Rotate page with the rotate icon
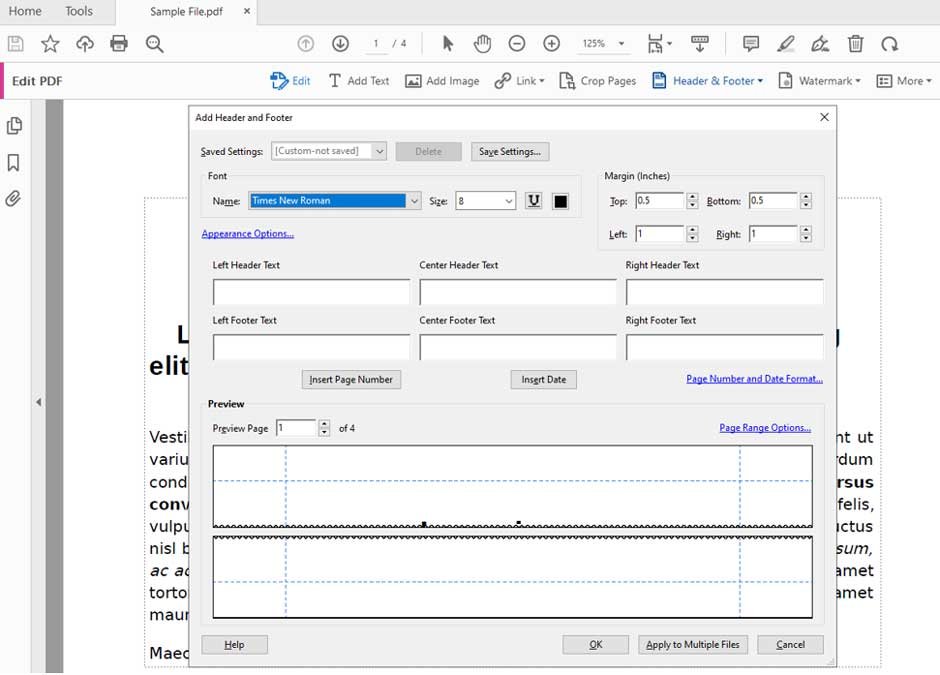The width and height of the screenshot is (940, 675). [x=890, y=44]
